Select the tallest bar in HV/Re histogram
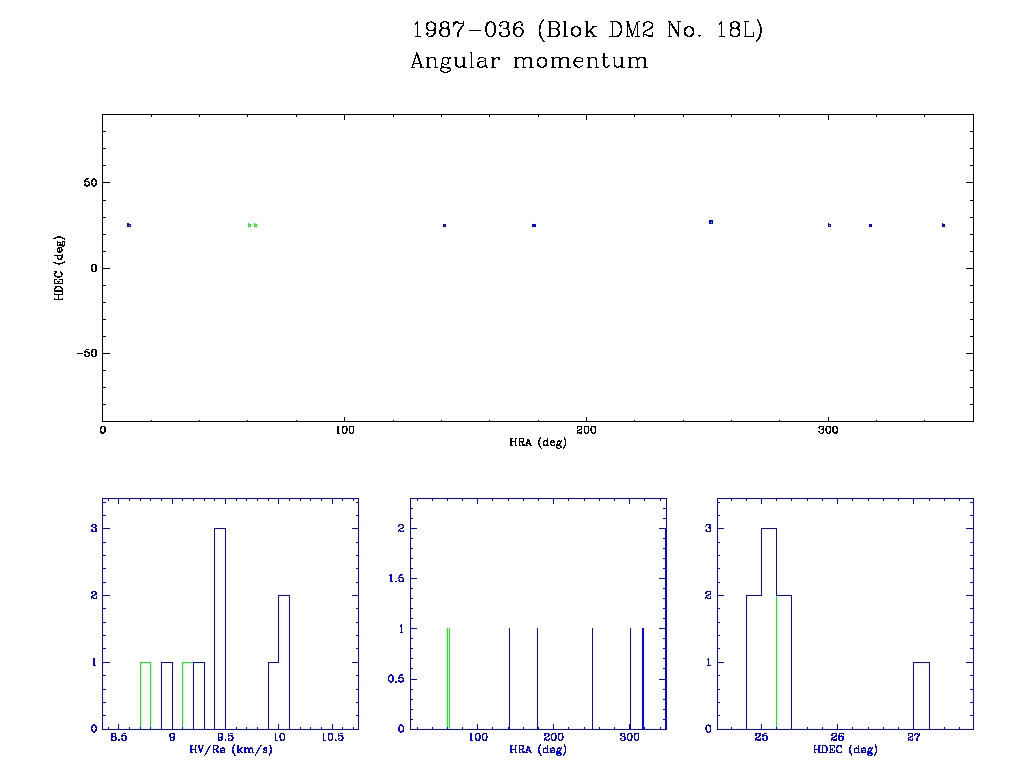 point(220,628)
